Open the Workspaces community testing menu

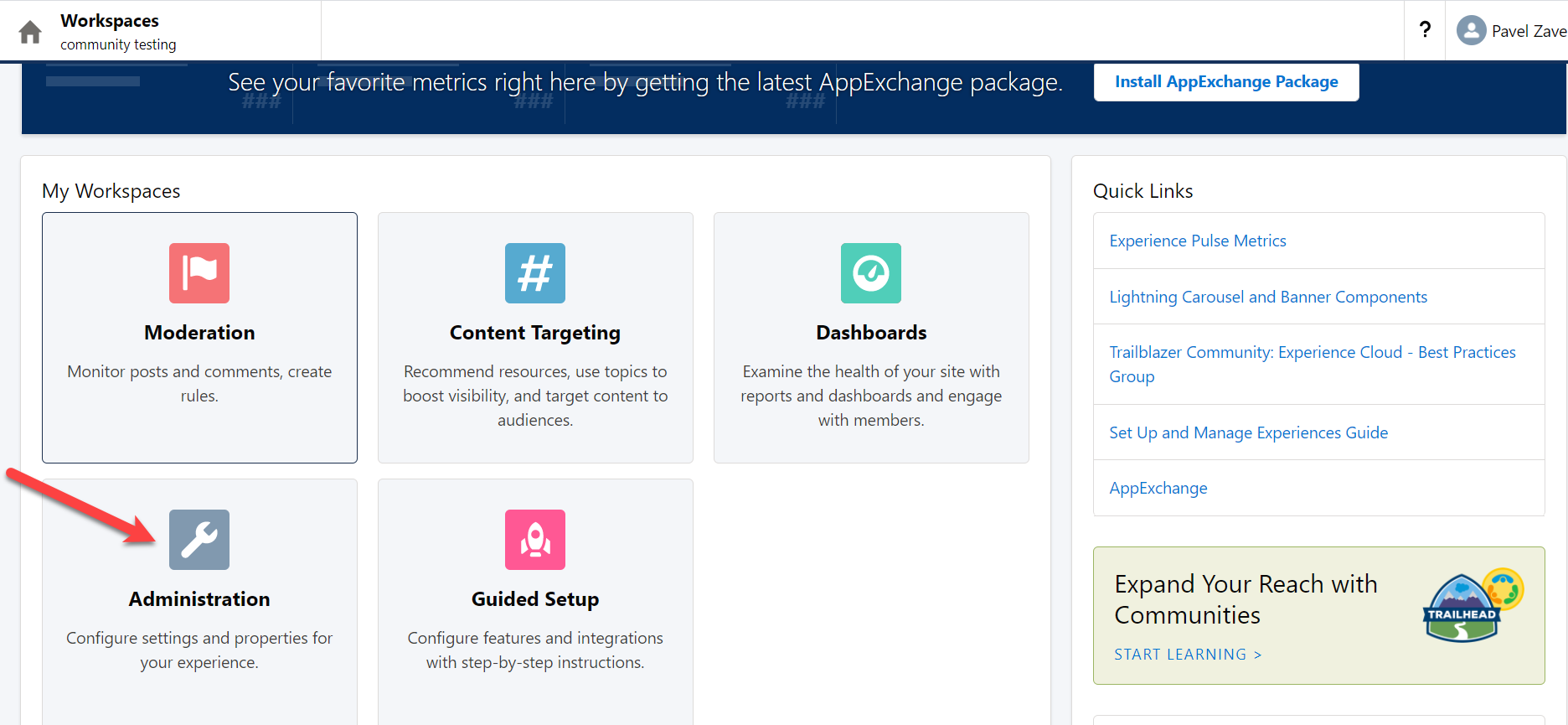click(x=118, y=31)
